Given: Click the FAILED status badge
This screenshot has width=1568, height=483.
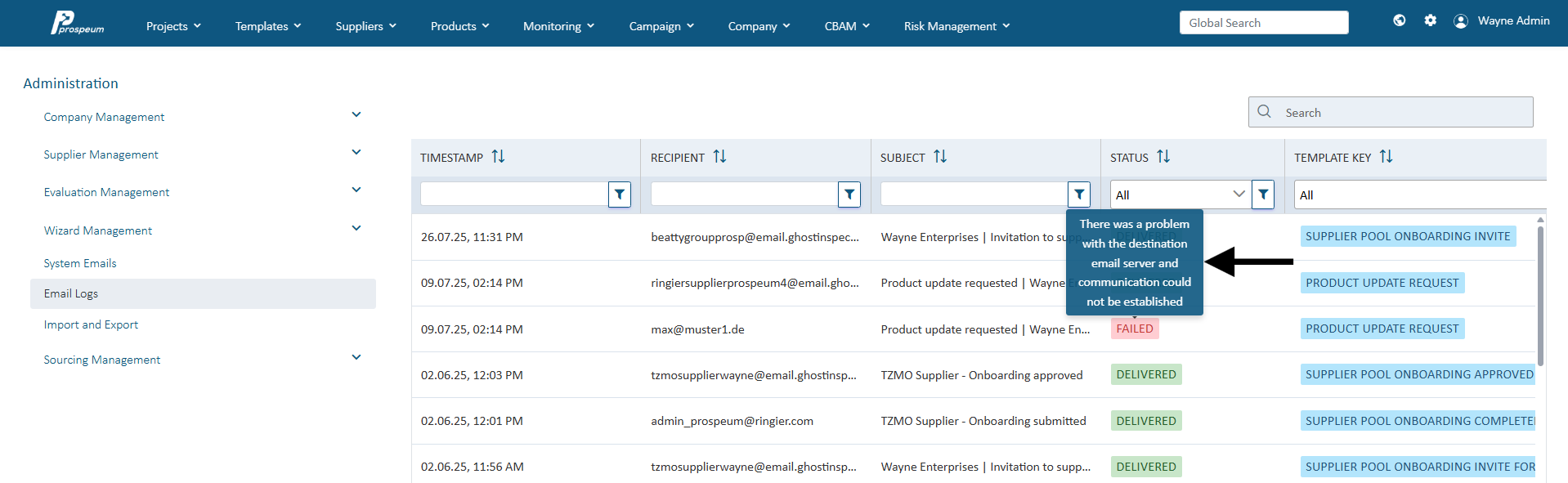Looking at the screenshot, I should [x=1135, y=329].
